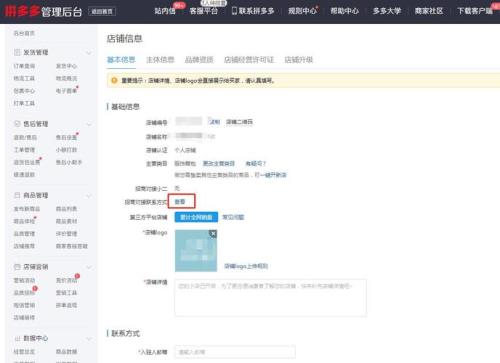Click the orange warning icon in notice bar
Viewport: 500px width, 363px height.
114,80
